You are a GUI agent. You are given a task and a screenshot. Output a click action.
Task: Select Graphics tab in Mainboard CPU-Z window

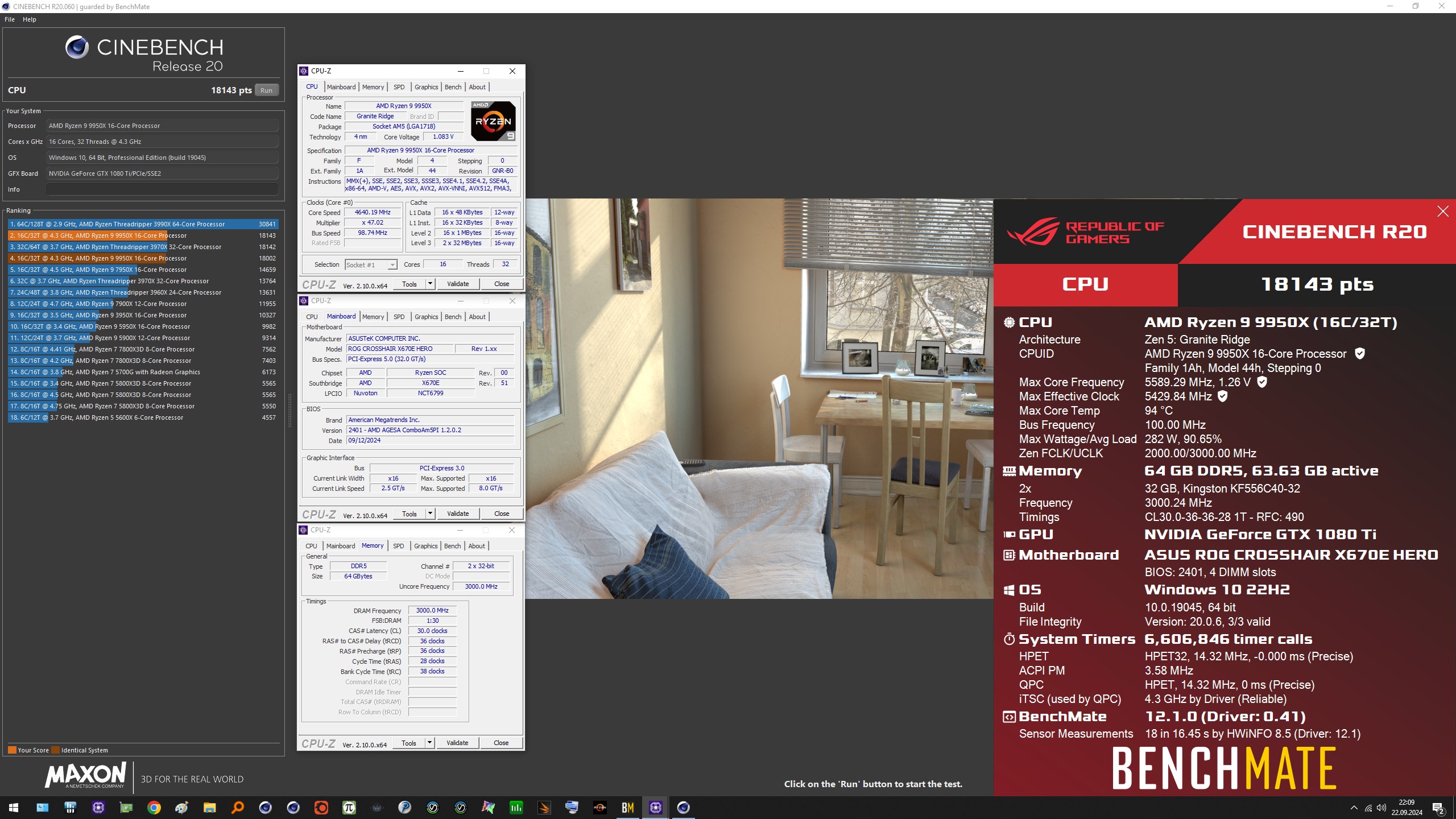coord(426,317)
